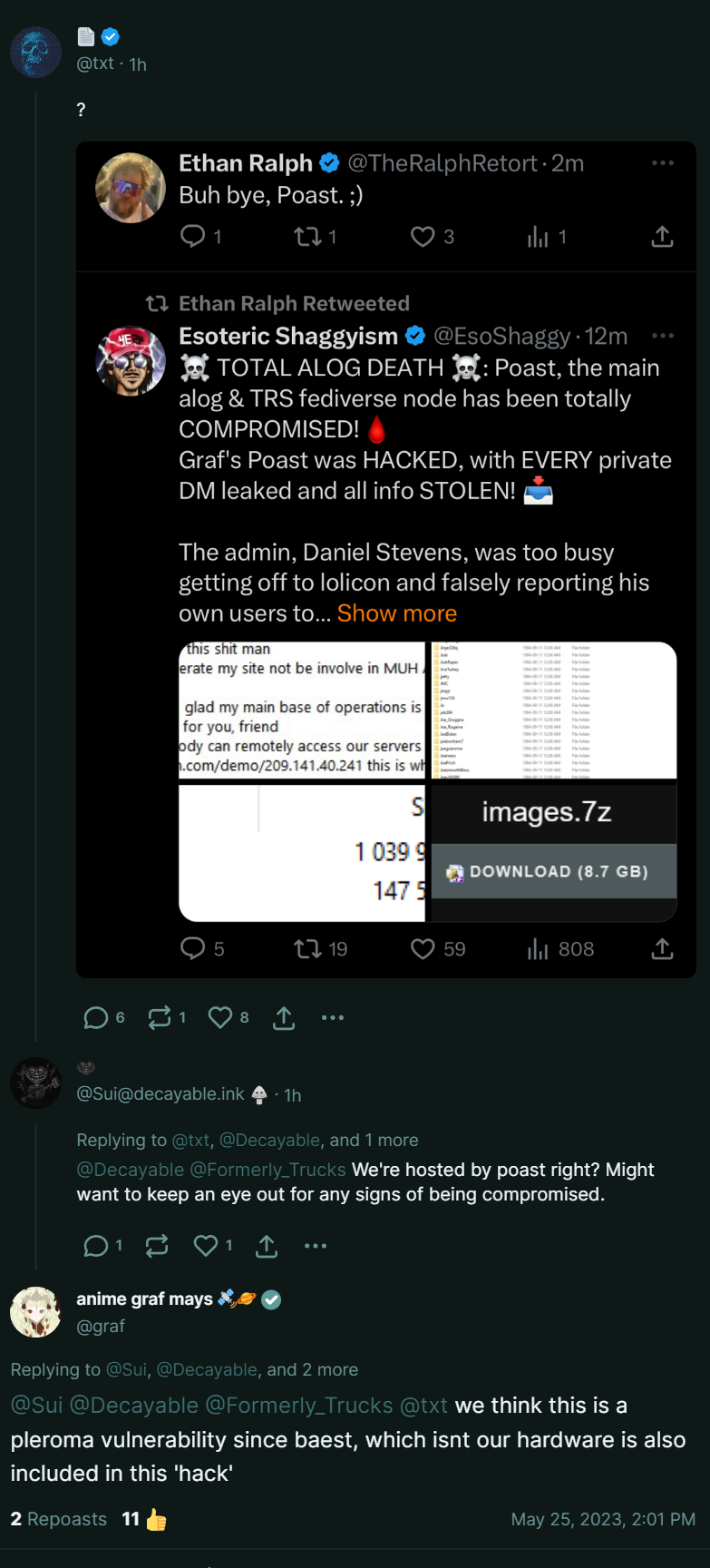Open the @Formerly_Trucks mention in graf's reply

pos(299,1406)
